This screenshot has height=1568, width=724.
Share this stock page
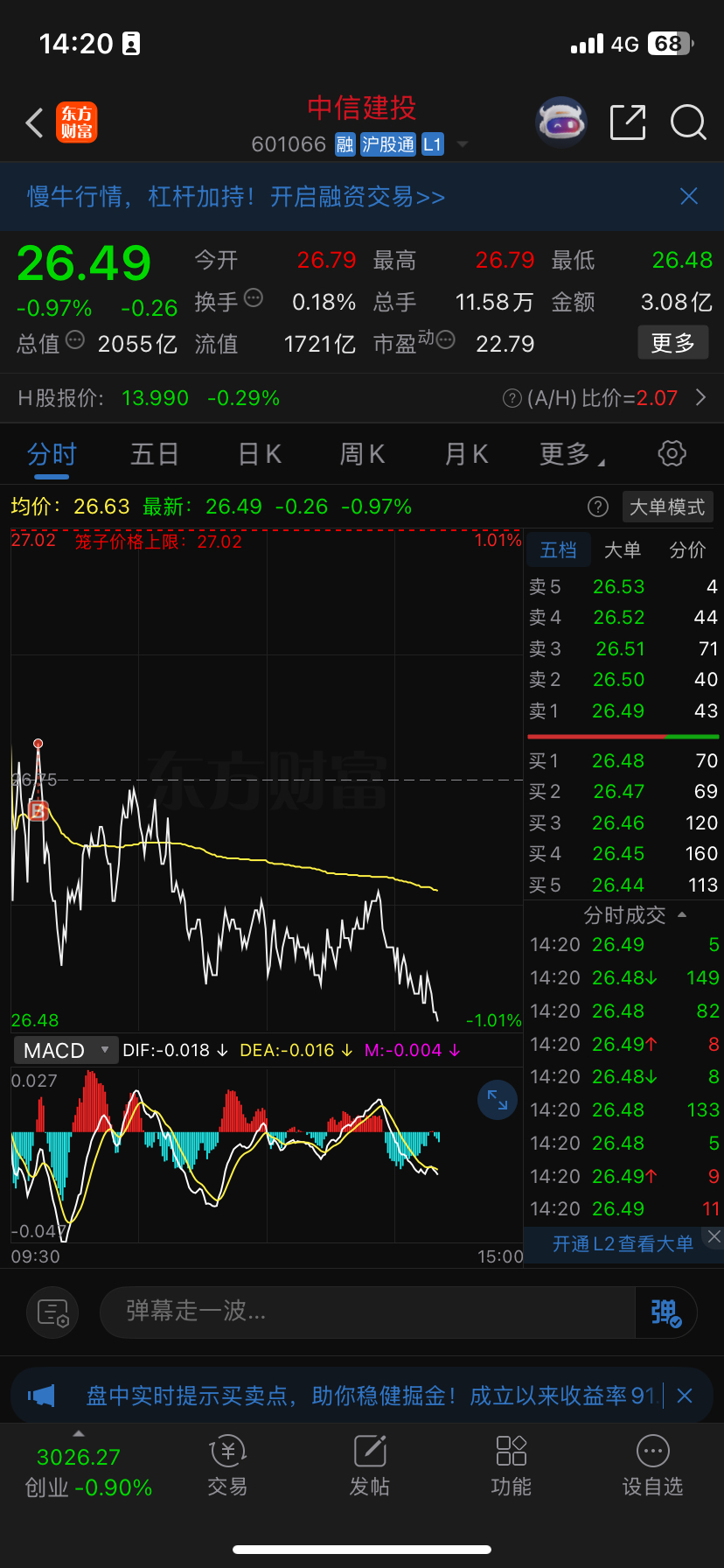pos(628,122)
